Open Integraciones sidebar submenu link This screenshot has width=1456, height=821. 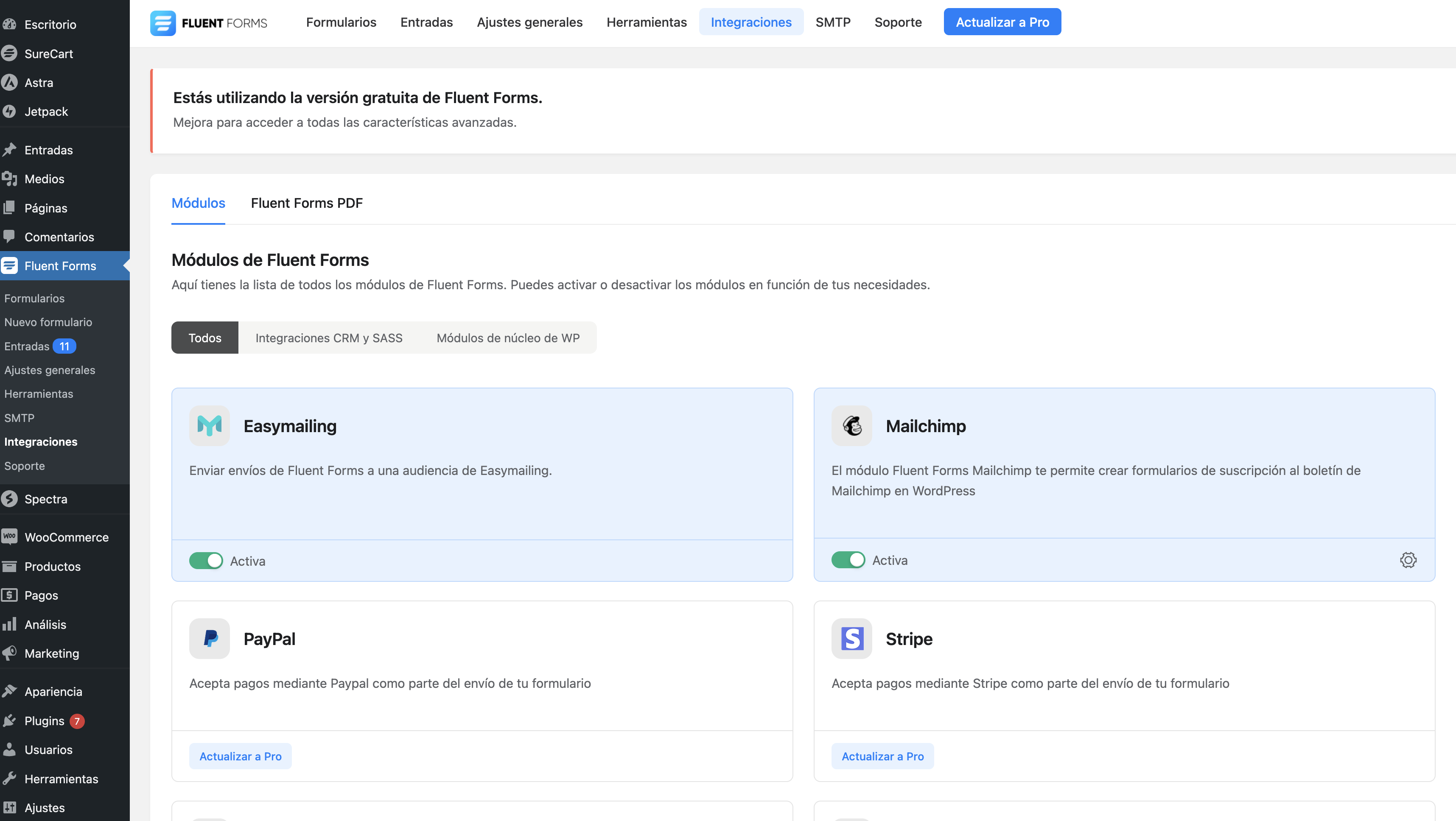click(x=41, y=442)
